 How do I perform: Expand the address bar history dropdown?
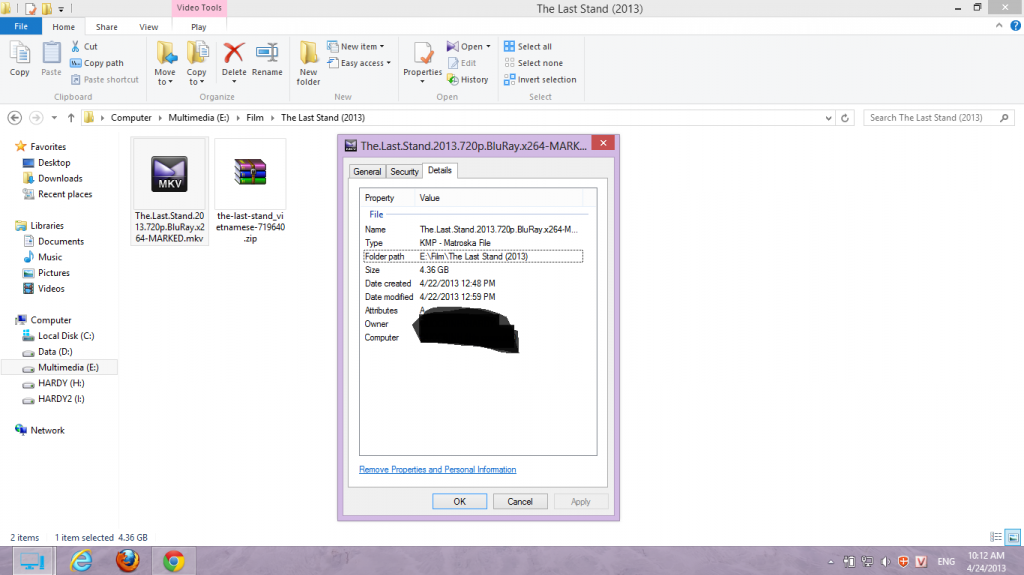[828, 118]
